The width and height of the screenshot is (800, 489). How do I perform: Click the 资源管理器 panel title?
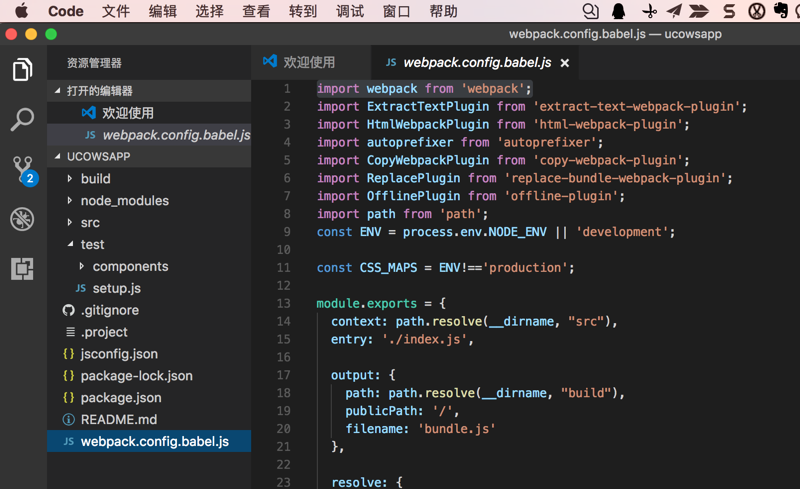pos(94,63)
